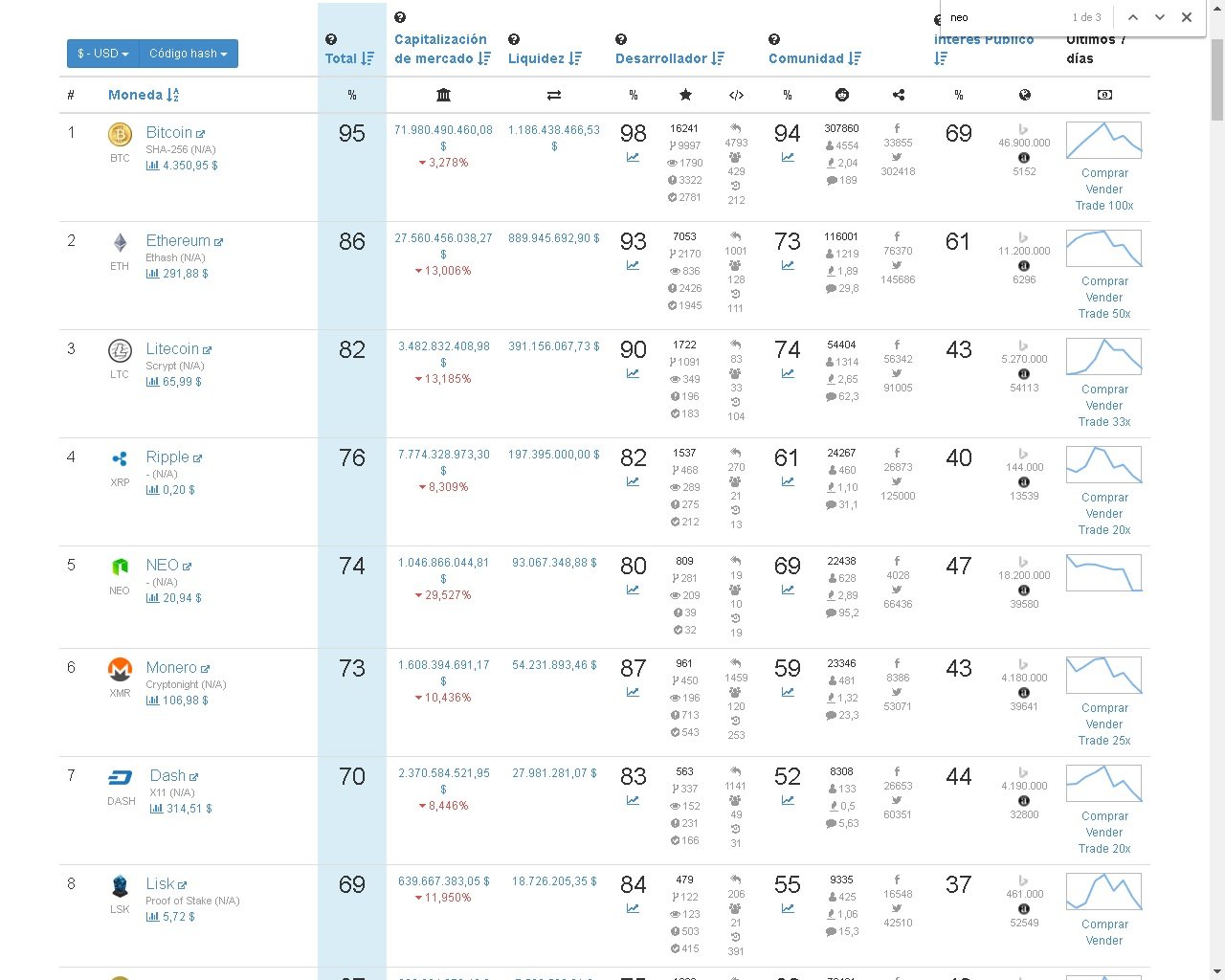This screenshot has width=1225, height=980.
Task: Open NEO developer score chart icon
Action: click(633, 590)
